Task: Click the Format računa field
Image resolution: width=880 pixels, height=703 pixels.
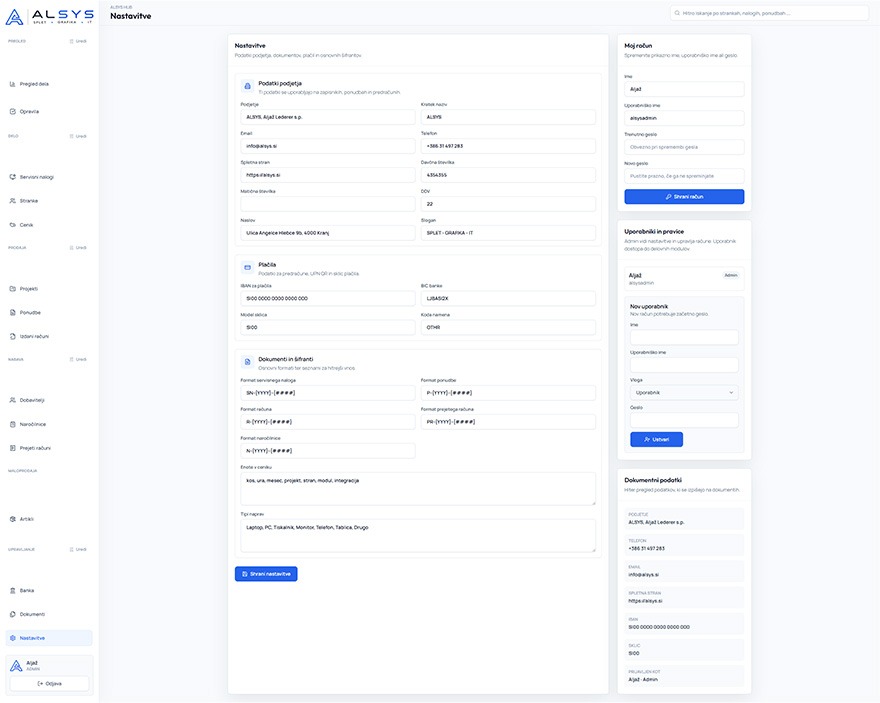Action: coord(328,422)
